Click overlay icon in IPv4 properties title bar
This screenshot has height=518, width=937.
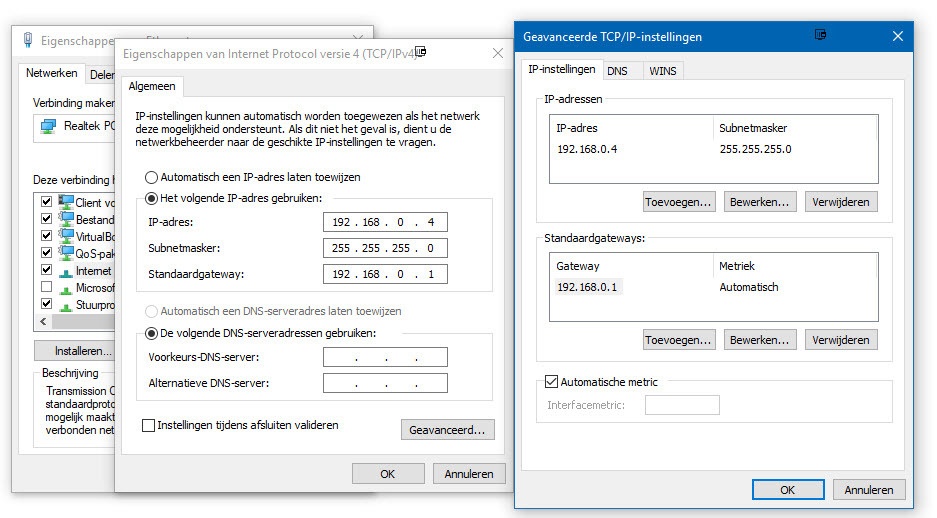[x=421, y=51]
